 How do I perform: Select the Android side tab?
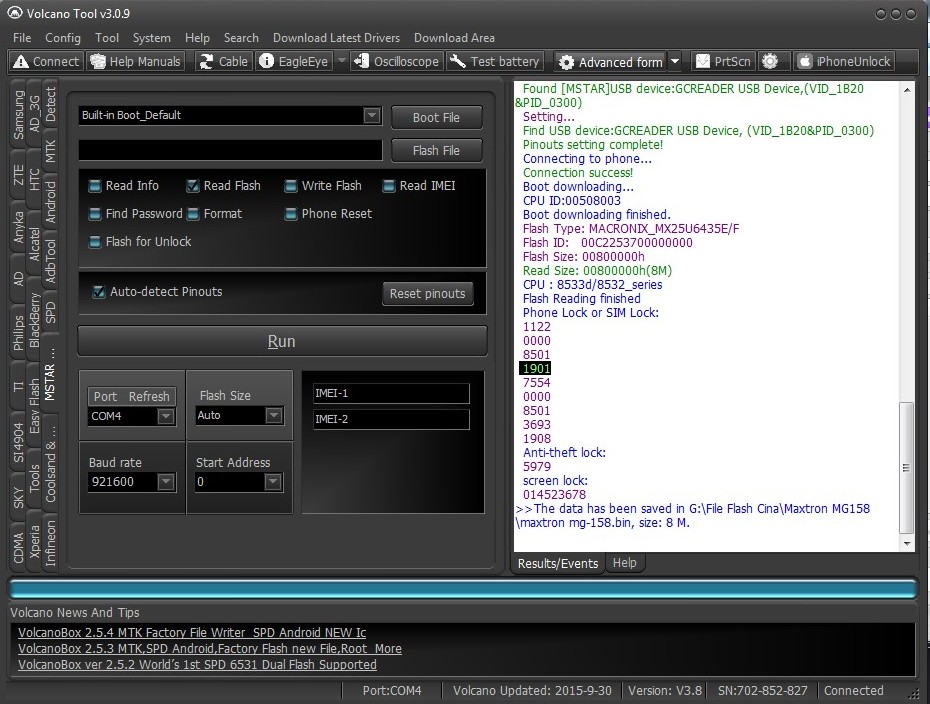coord(50,202)
